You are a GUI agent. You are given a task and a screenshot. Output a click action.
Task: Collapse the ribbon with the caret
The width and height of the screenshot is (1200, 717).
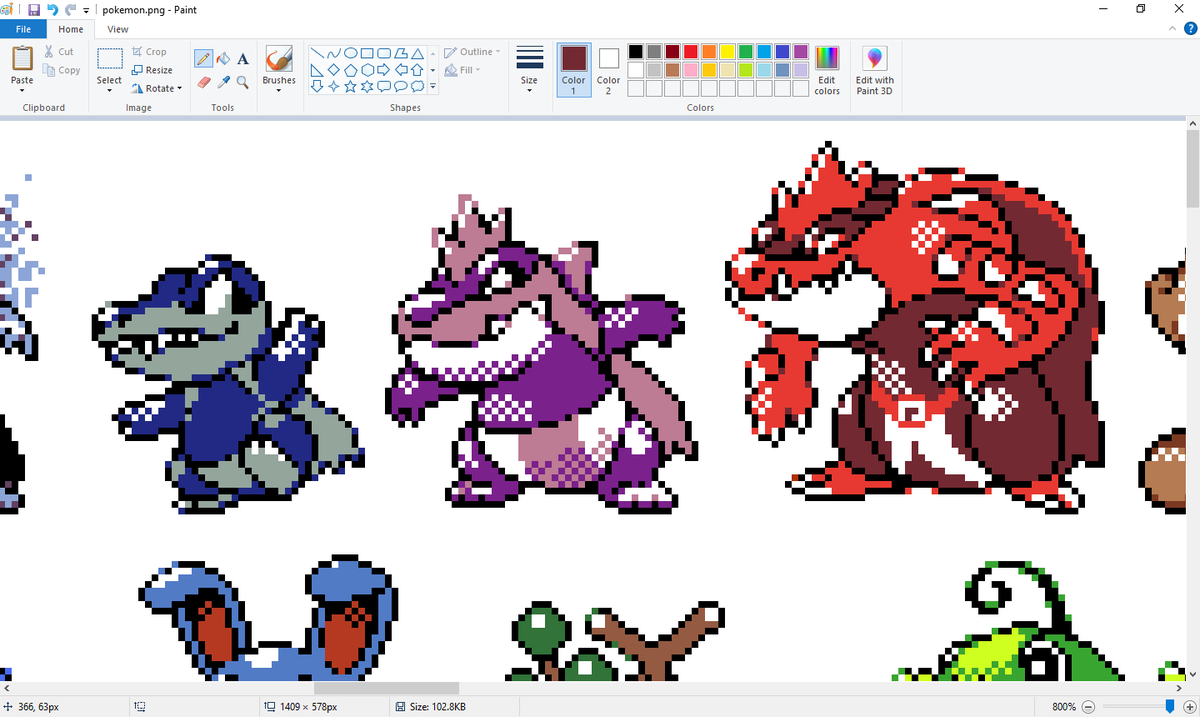(1174, 30)
